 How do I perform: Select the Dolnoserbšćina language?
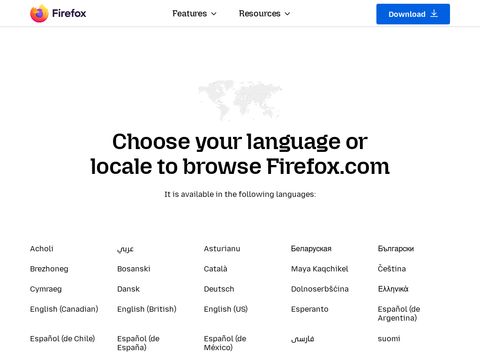pyautogui.click(x=320, y=289)
